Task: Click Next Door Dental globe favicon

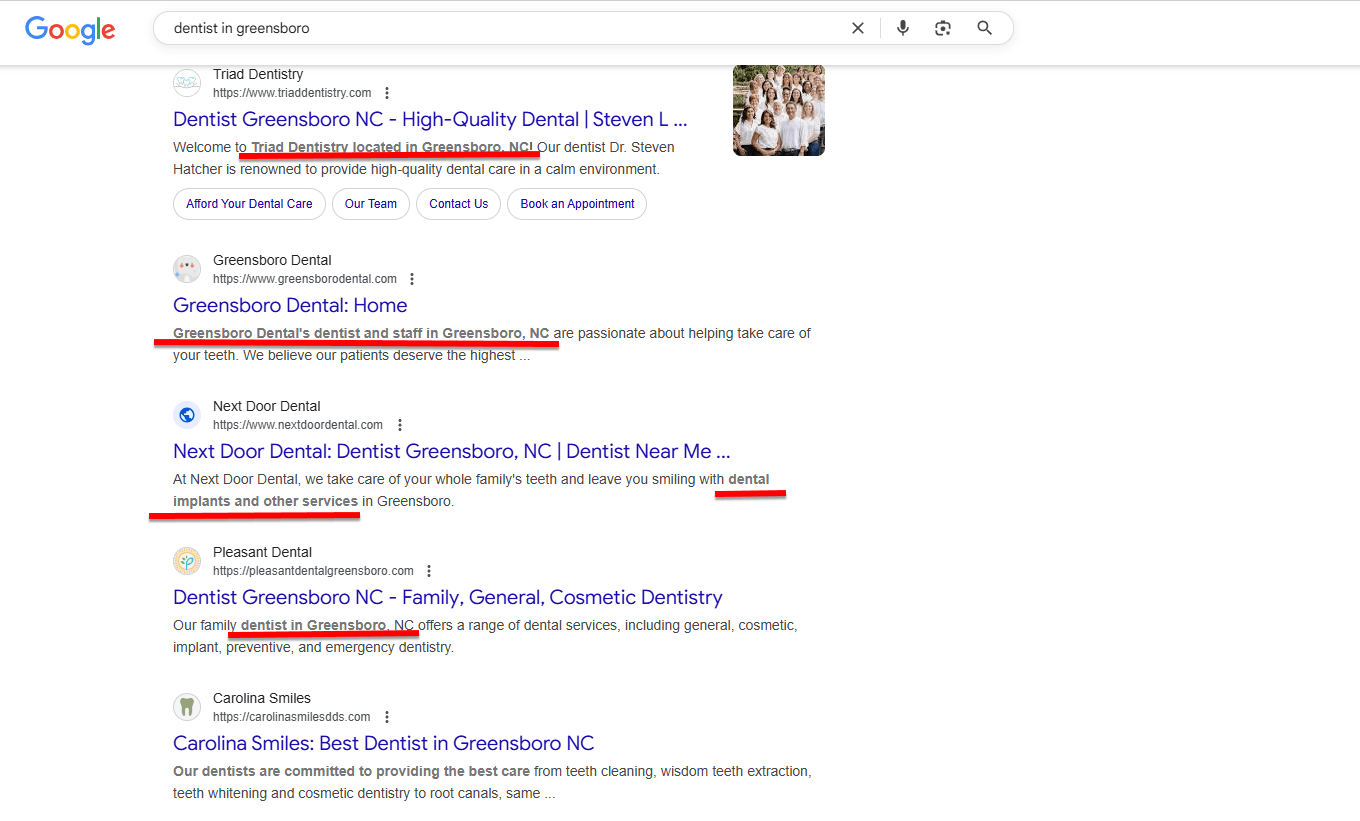Action: pos(187,415)
